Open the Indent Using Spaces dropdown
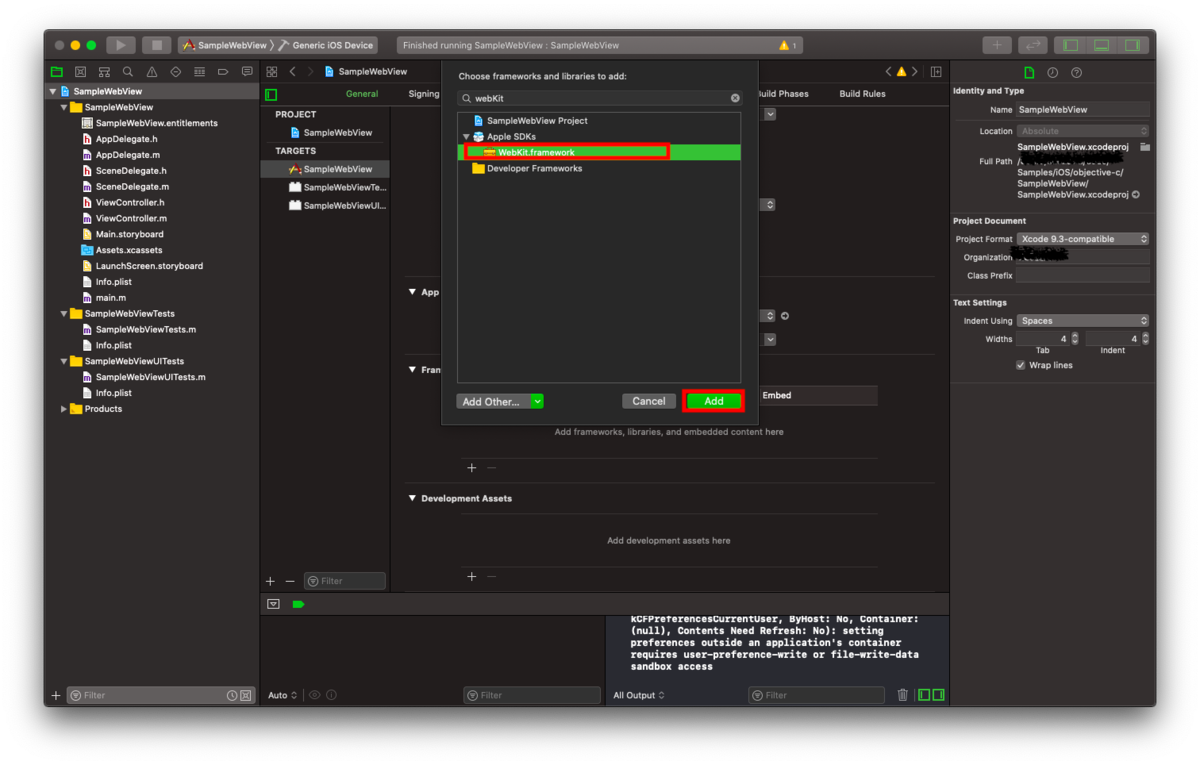 (x=1083, y=321)
